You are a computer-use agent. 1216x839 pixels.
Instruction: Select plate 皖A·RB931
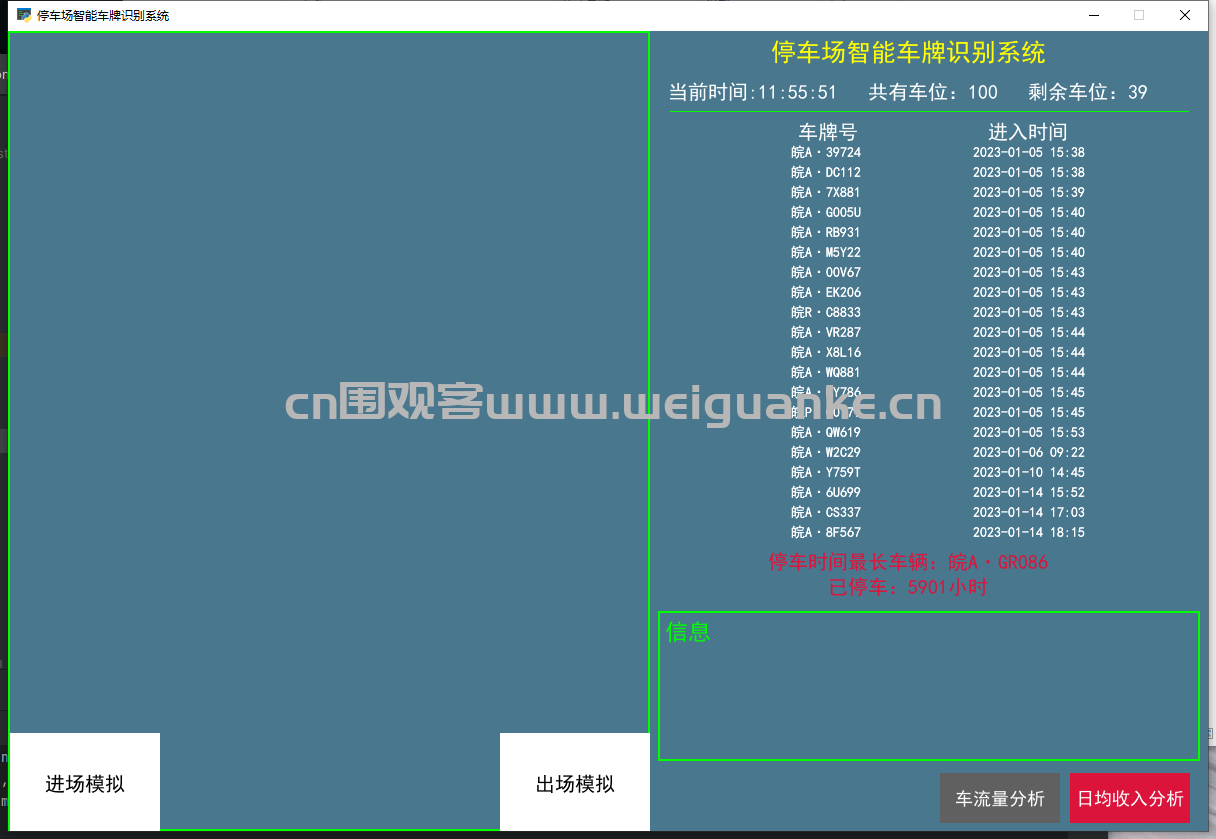click(826, 233)
